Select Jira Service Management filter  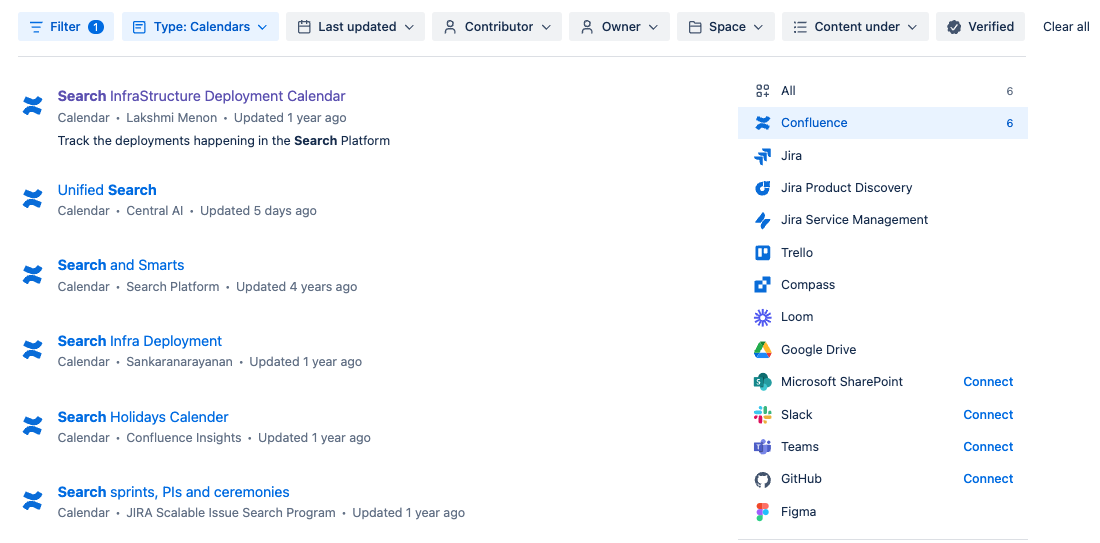pos(883,220)
